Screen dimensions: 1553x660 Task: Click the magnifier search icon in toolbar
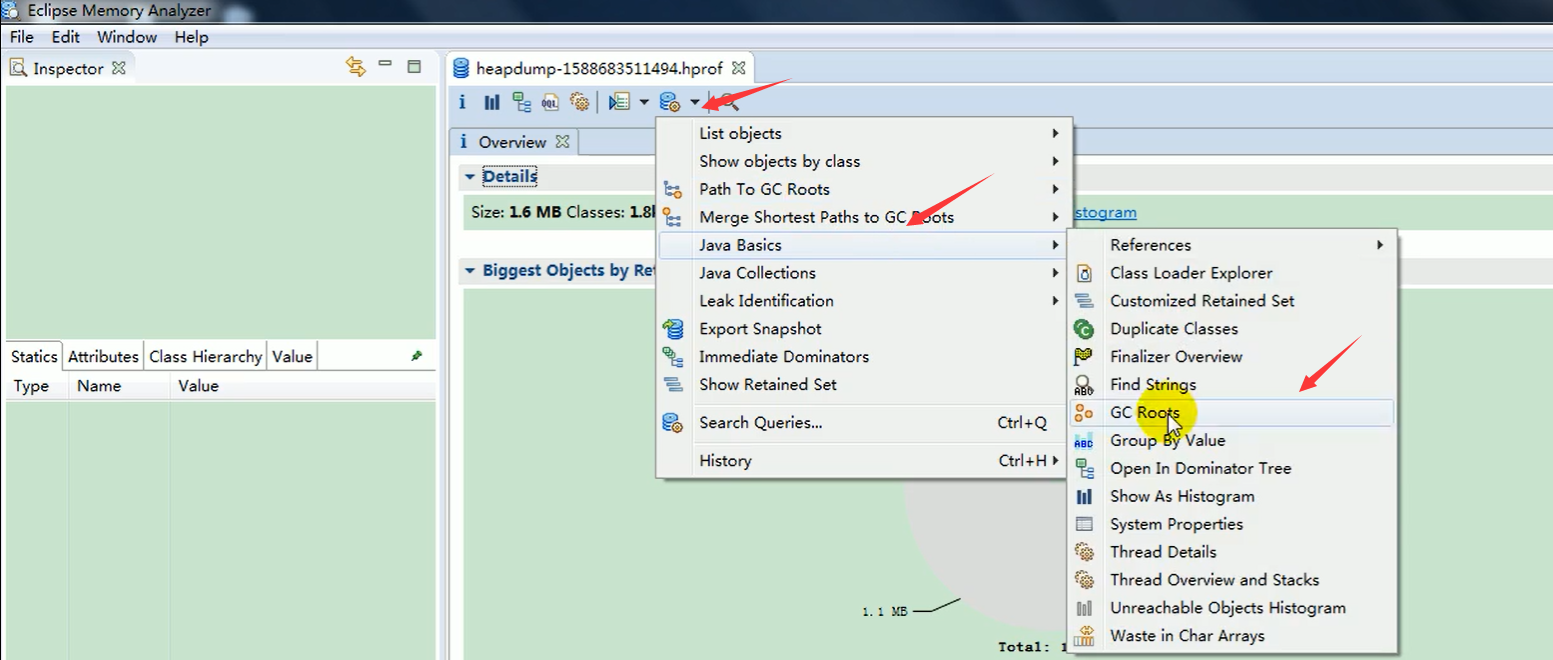[x=729, y=102]
